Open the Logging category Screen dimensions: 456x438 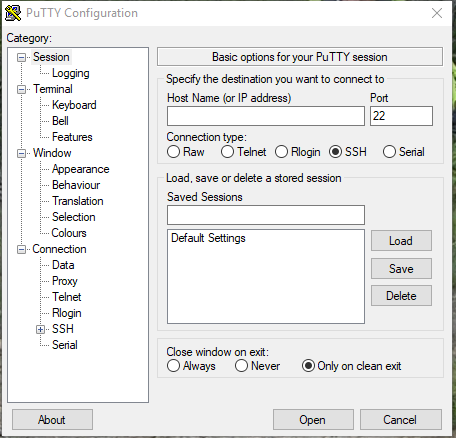[x=71, y=73]
